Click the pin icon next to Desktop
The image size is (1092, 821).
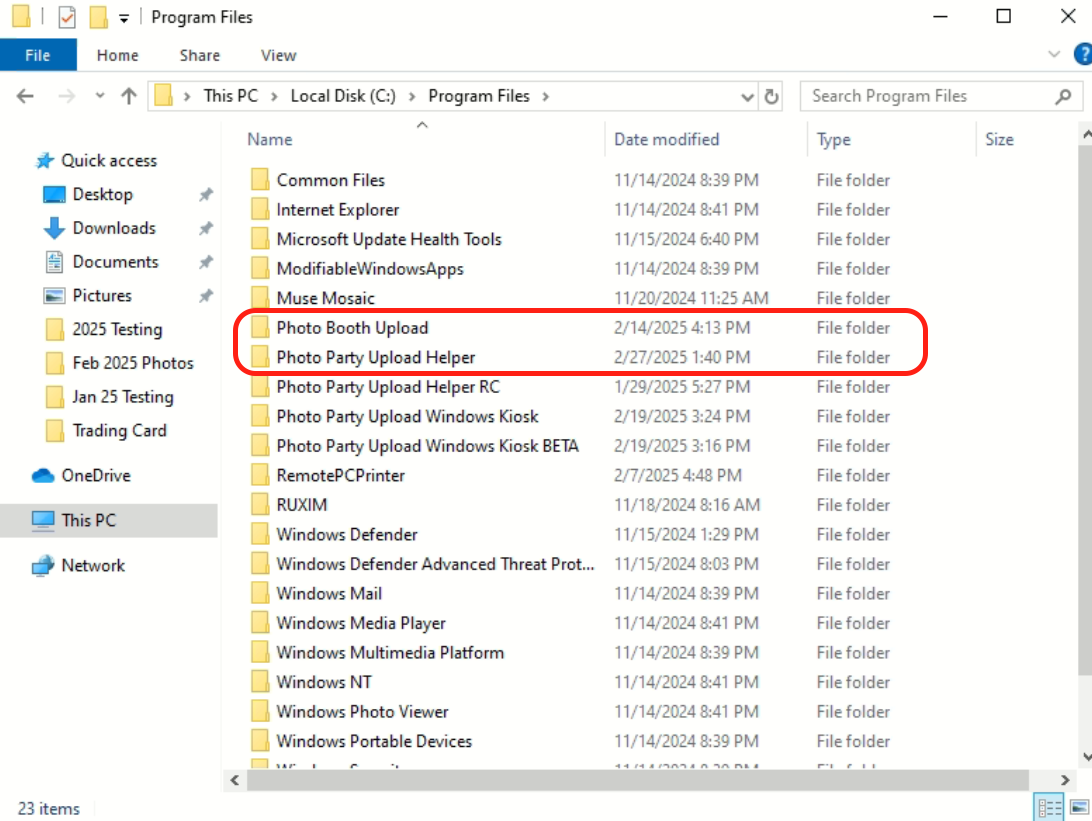tap(205, 195)
